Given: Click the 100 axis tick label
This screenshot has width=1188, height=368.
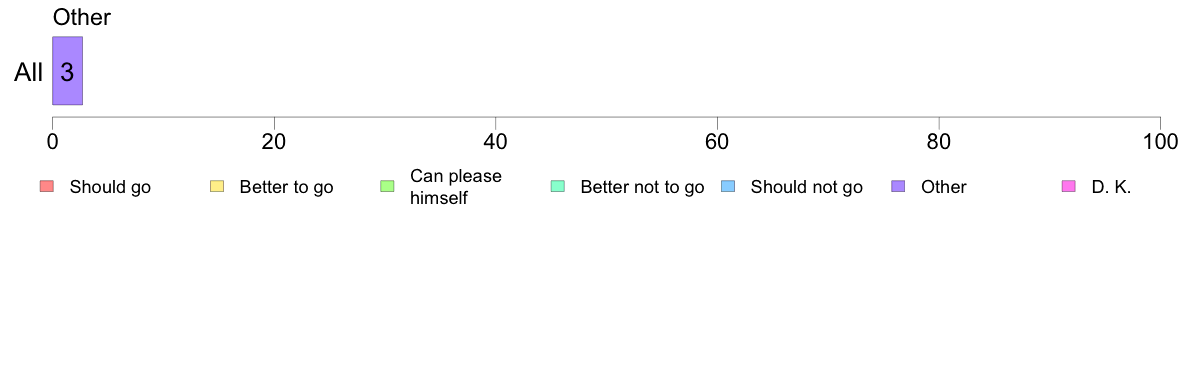Looking at the screenshot, I should tap(1160, 142).
